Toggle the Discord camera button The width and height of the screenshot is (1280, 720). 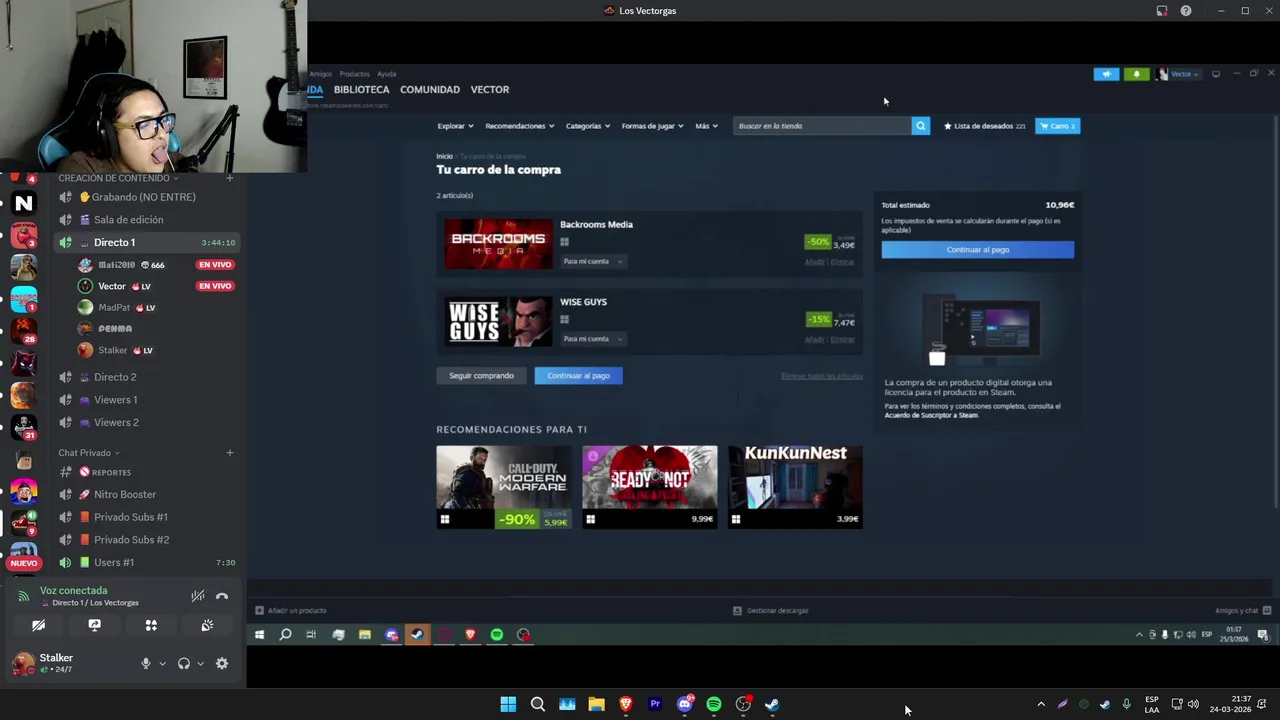(38, 625)
